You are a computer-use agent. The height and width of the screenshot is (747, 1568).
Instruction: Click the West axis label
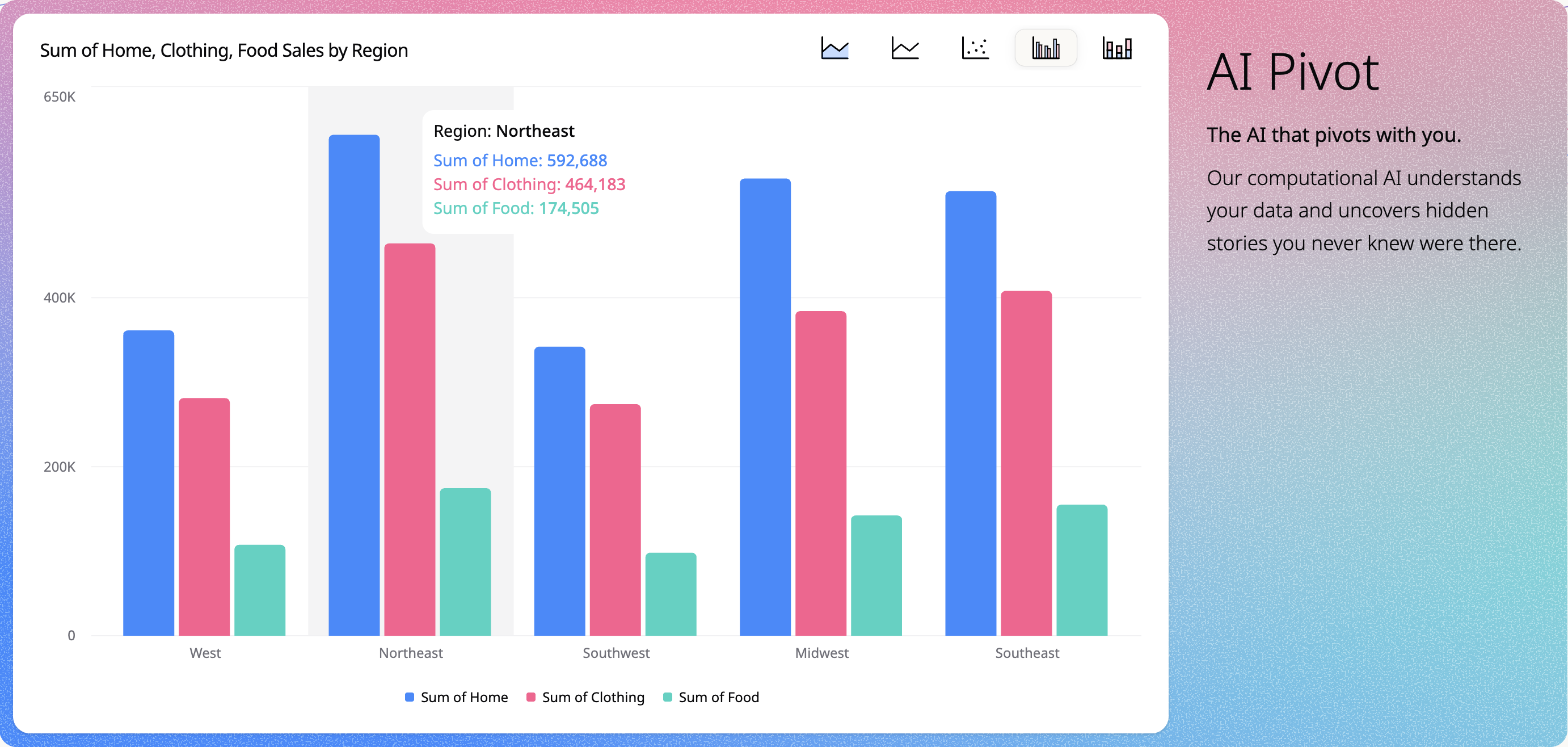click(x=205, y=653)
